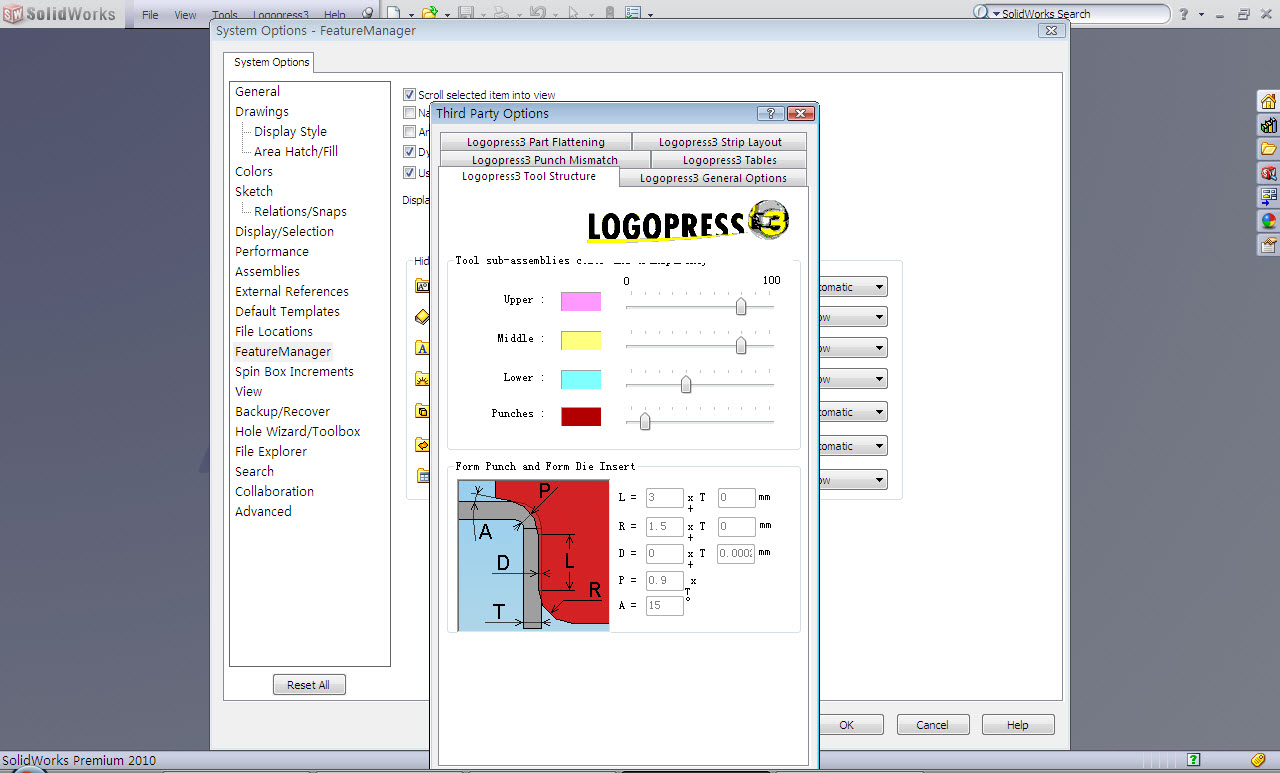Toggle the checkbox labeled starting with 'Dy'
Screen dimensions: 1280x773
pyautogui.click(x=409, y=152)
